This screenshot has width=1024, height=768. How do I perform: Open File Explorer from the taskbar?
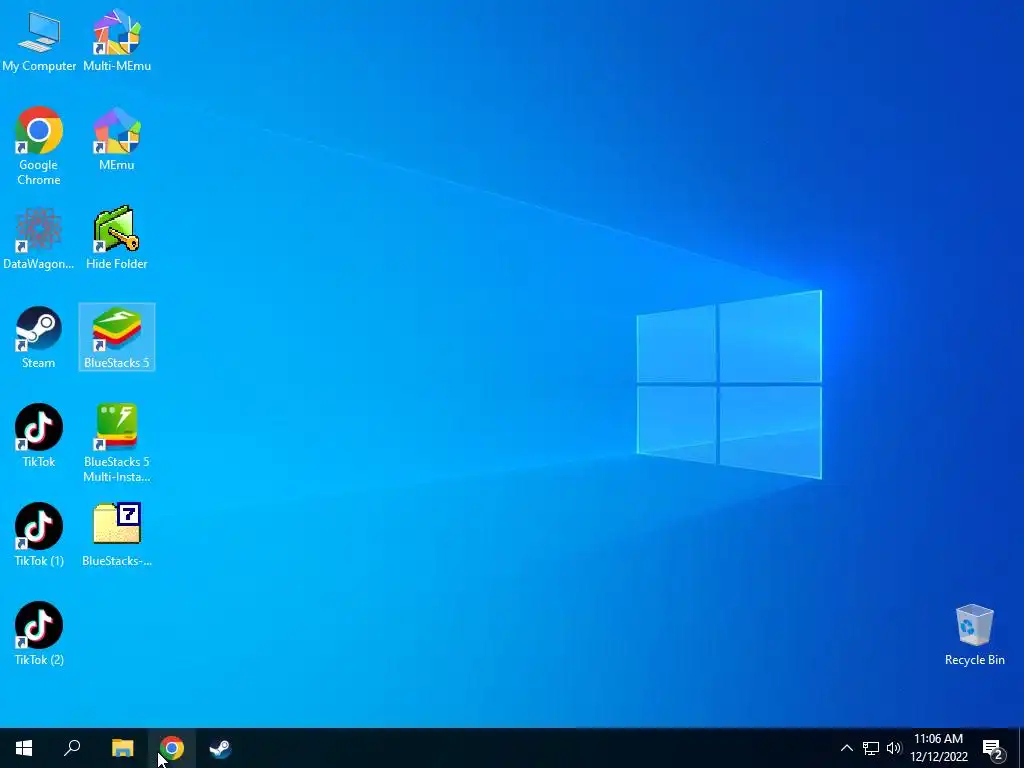point(122,748)
